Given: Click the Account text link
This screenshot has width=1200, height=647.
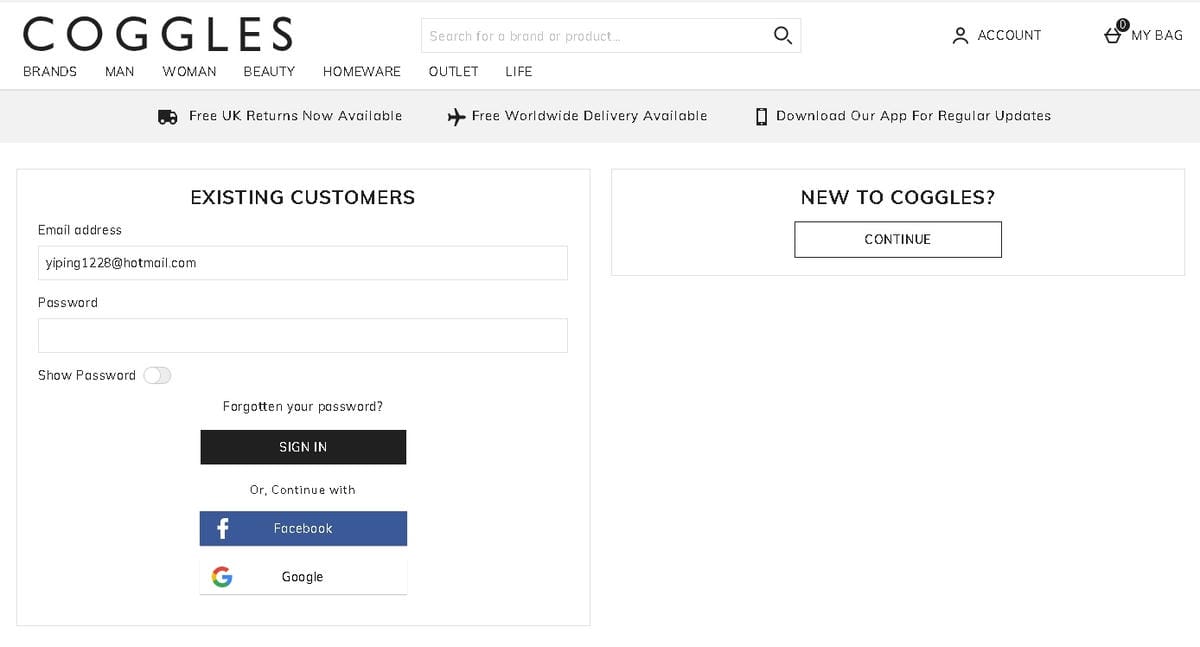Looking at the screenshot, I should [x=1009, y=35].
